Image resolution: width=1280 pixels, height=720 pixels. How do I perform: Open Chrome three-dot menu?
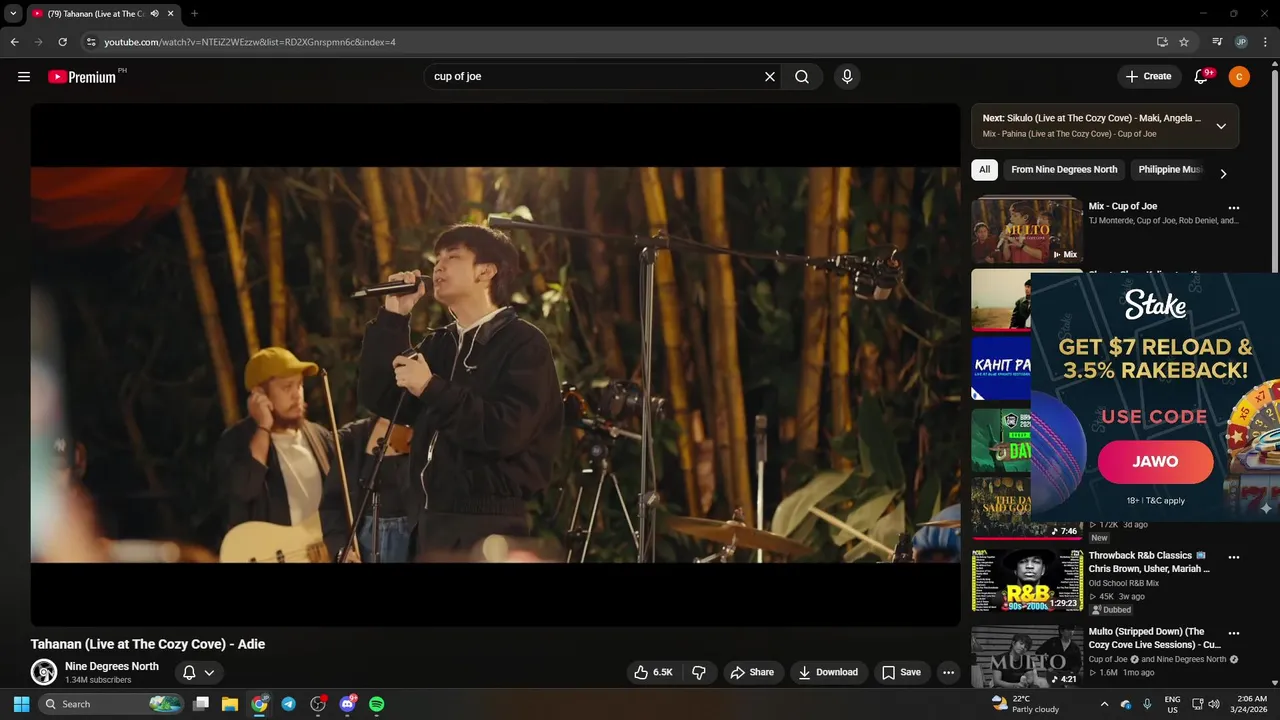(1264, 42)
